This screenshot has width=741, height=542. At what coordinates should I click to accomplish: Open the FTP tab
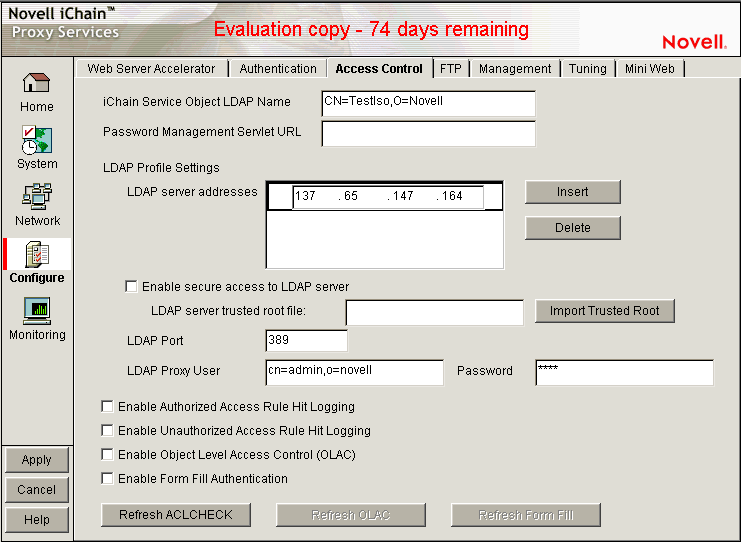click(450, 69)
